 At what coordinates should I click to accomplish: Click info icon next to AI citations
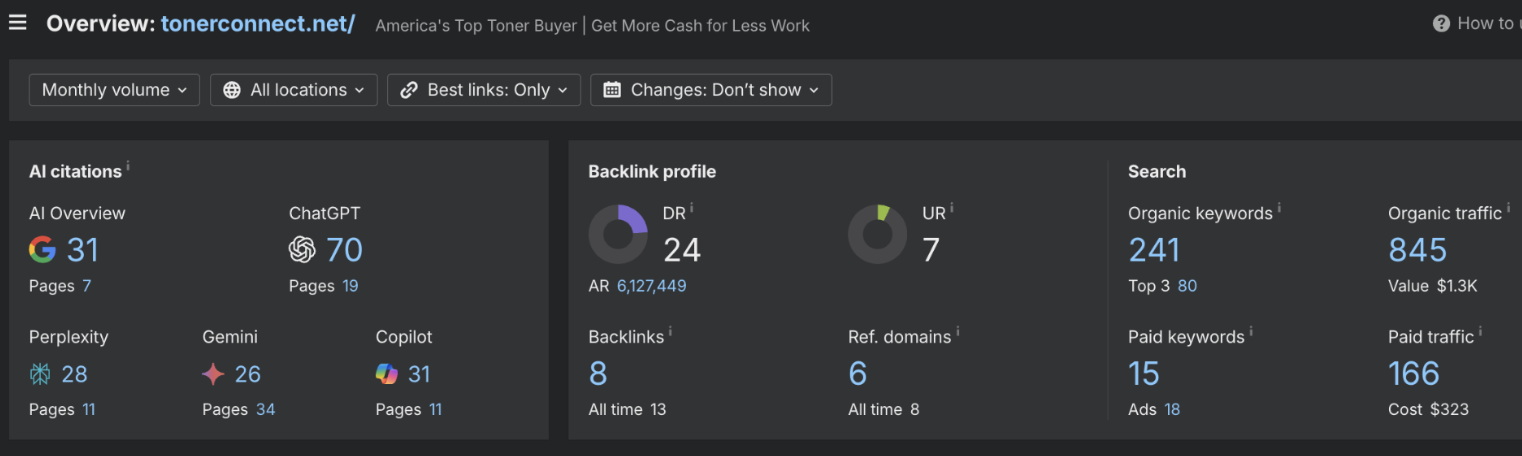coord(128,166)
